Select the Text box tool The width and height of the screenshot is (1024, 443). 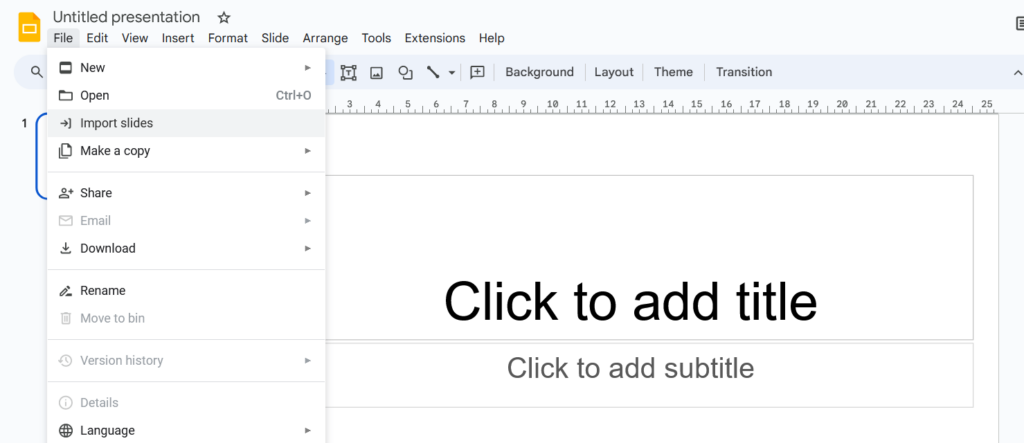click(348, 72)
